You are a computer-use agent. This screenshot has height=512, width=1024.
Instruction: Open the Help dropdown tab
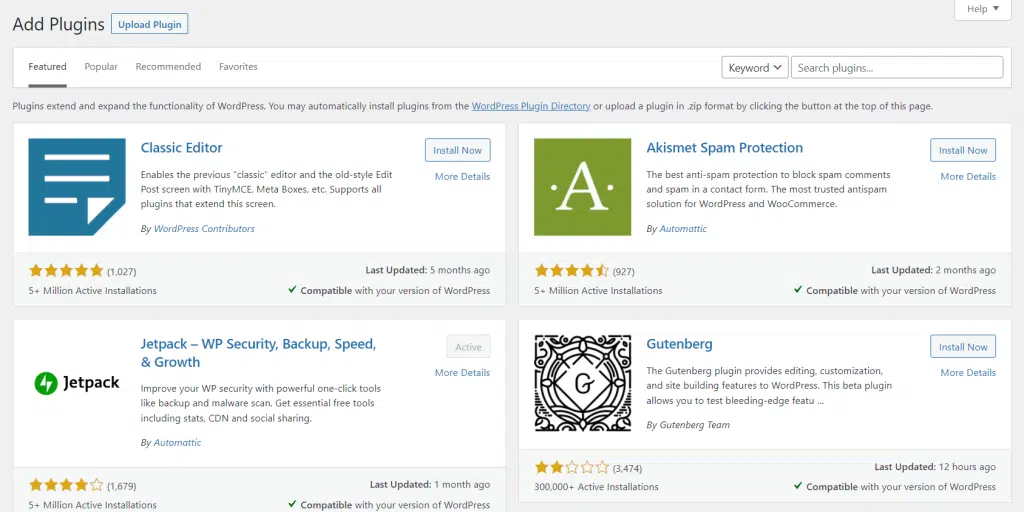point(983,9)
